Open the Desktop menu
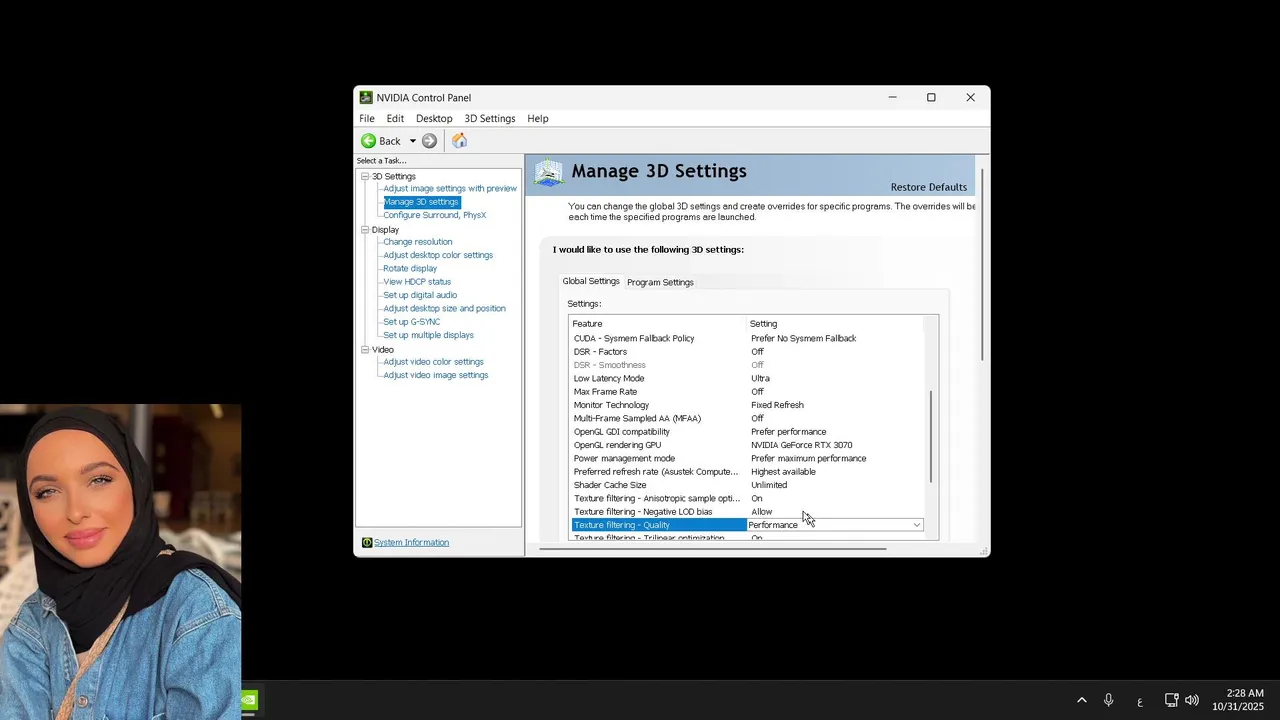The height and width of the screenshot is (720, 1280). point(434,118)
